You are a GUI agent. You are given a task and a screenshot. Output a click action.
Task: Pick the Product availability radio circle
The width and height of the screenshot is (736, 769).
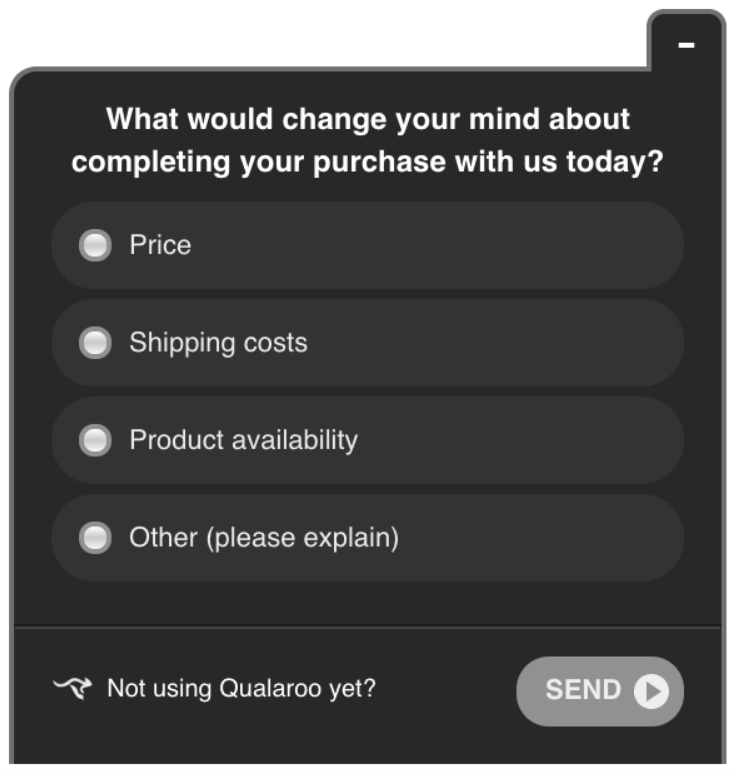tap(95, 440)
